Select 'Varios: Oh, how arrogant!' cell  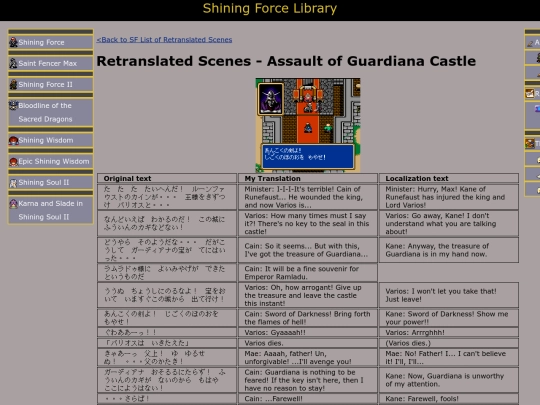308,295
